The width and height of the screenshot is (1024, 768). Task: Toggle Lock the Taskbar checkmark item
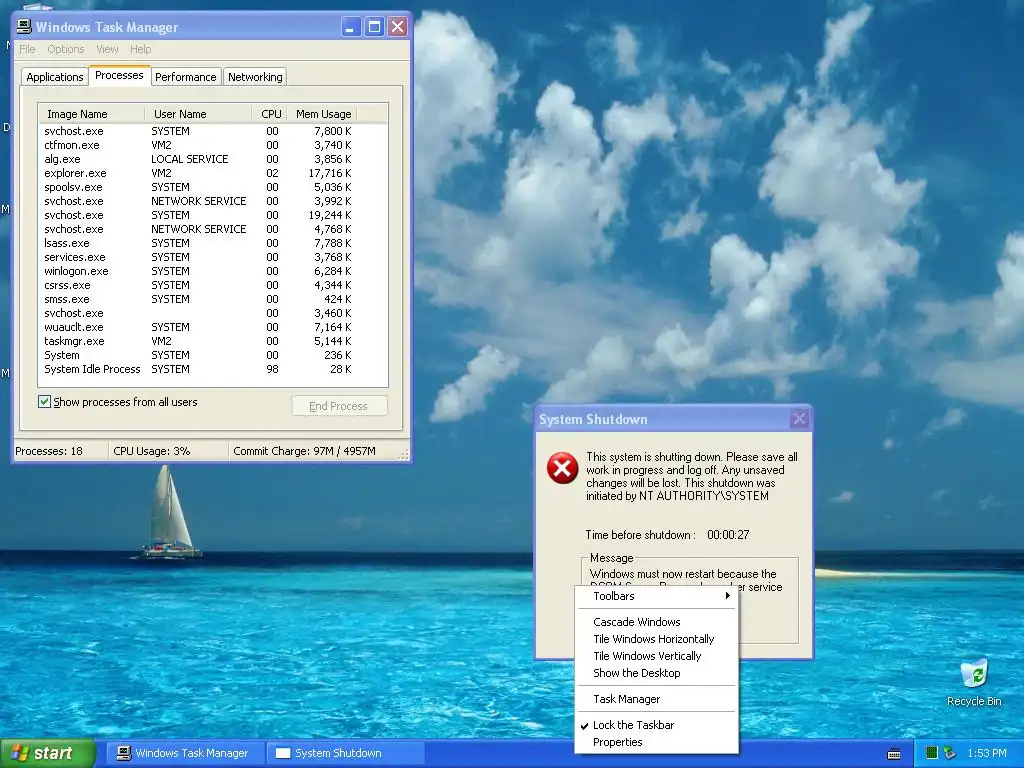click(633, 725)
